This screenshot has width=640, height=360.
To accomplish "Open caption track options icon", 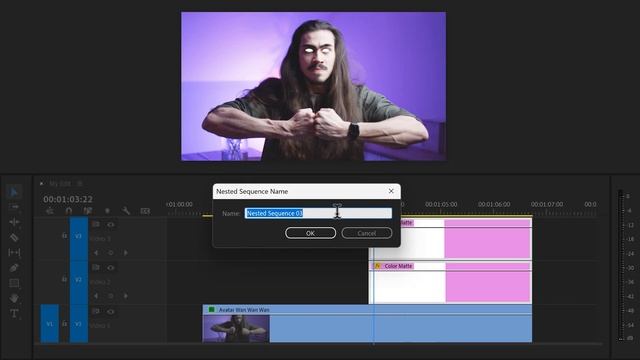I will pos(145,211).
